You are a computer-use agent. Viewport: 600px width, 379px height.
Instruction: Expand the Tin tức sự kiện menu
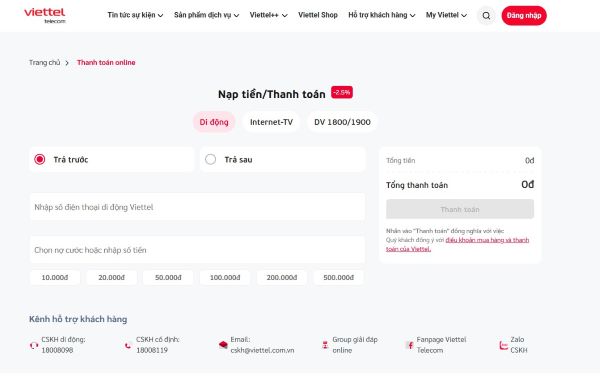pyautogui.click(x=135, y=15)
